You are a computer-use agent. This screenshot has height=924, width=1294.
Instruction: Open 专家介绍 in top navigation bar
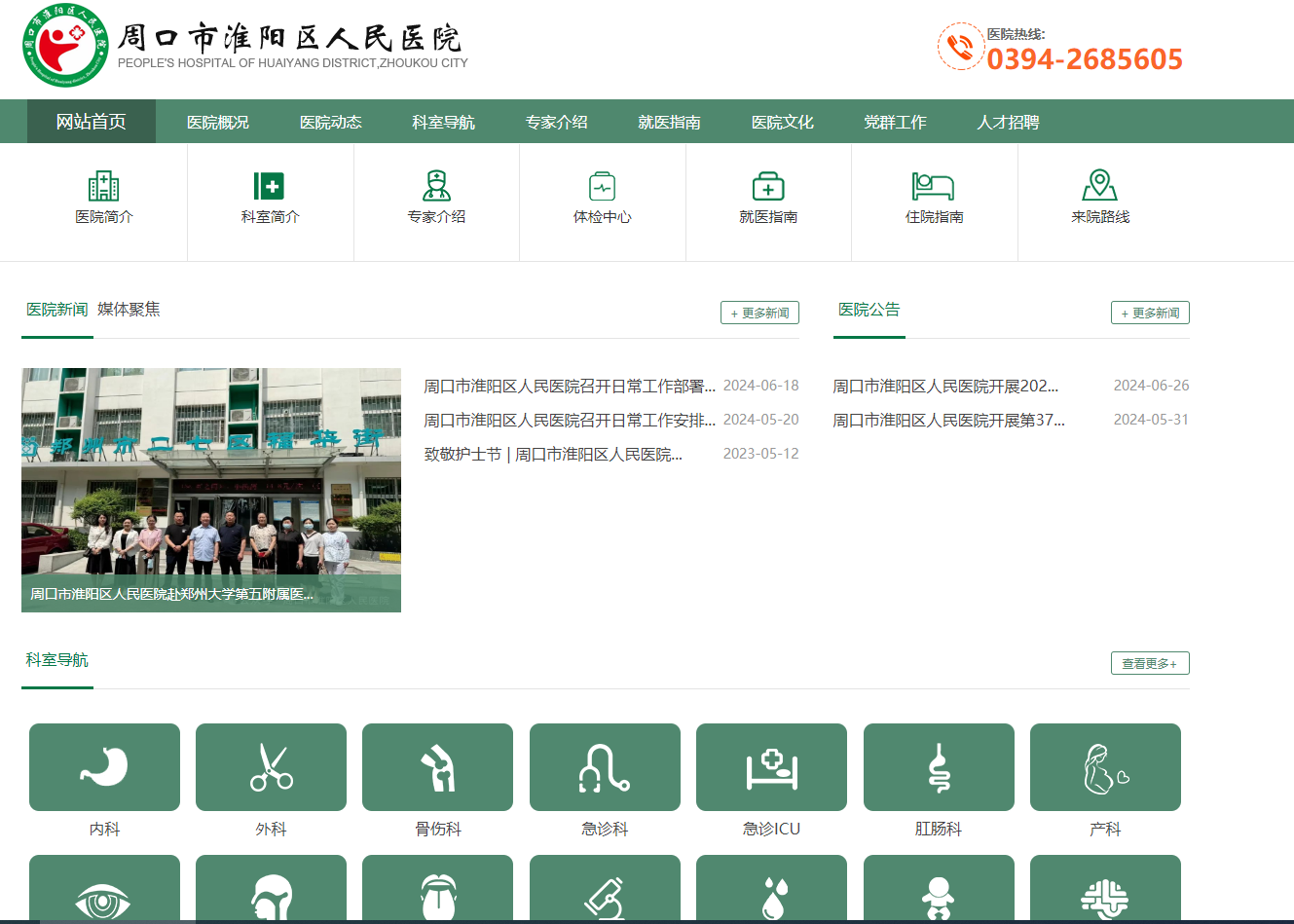pyautogui.click(x=556, y=122)
